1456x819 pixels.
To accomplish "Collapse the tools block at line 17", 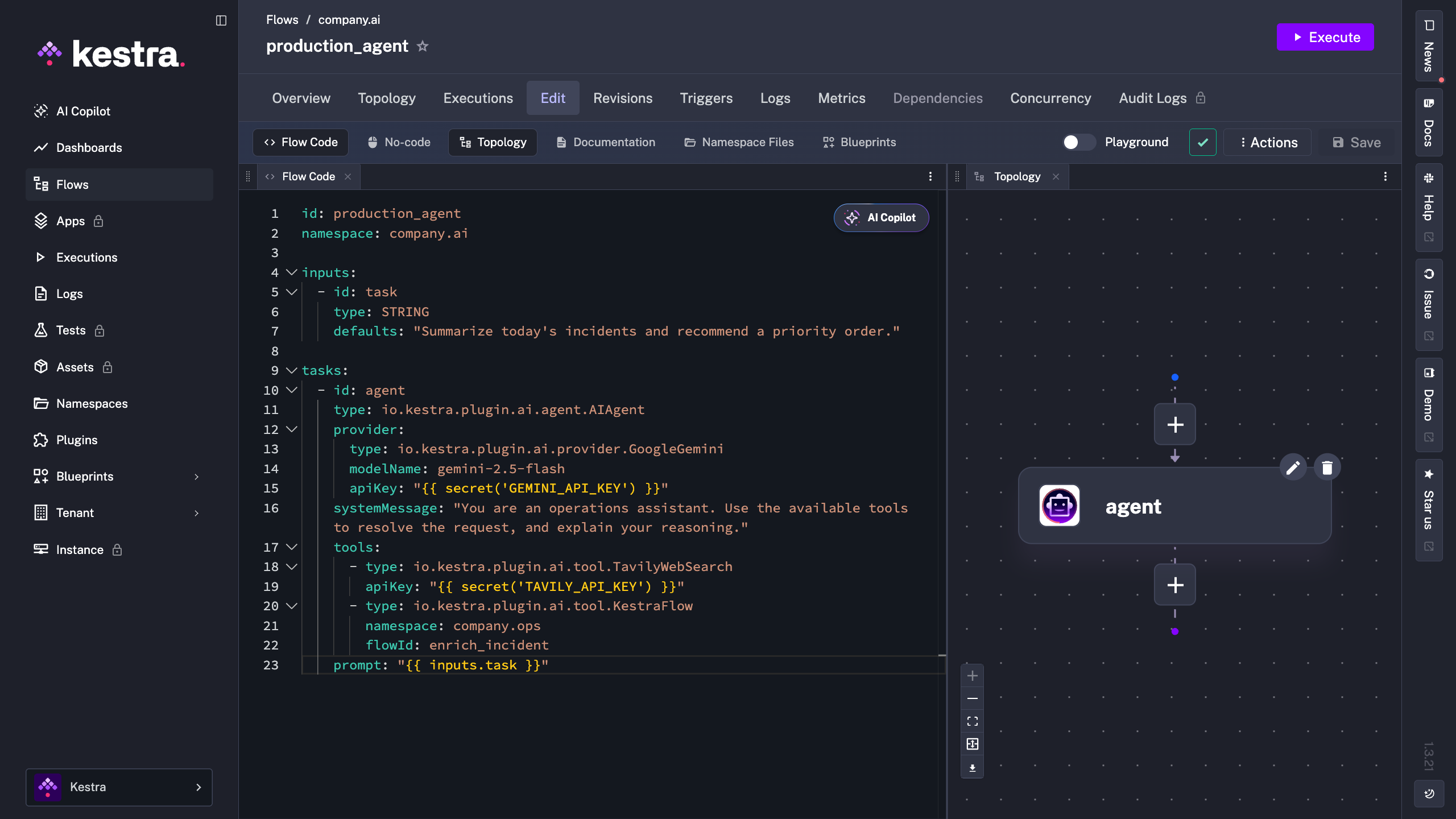I will click(x=292, y=547).
